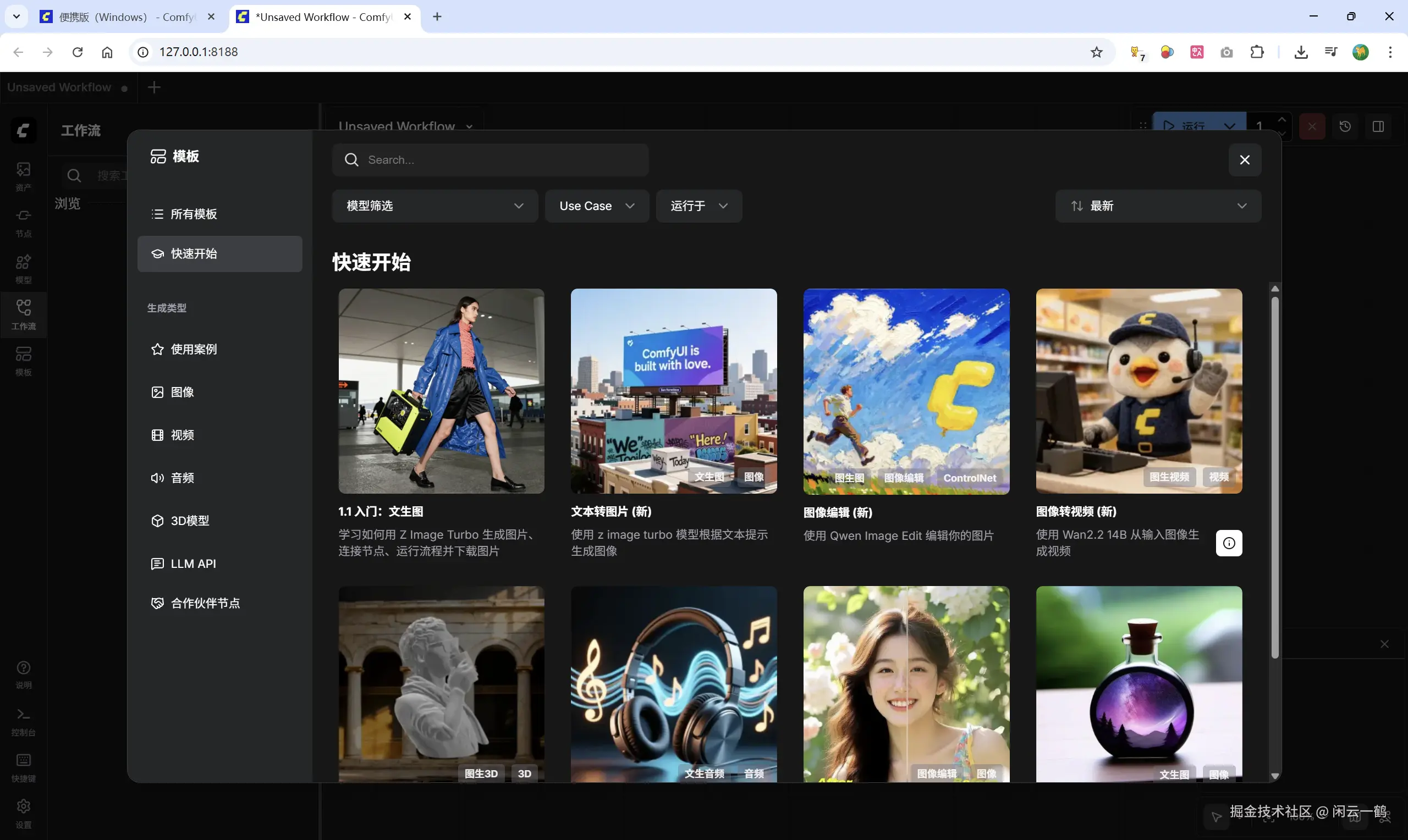Open the 最新 sort order dropdown
The image size is (1408, 840).
pos(1158,206)
